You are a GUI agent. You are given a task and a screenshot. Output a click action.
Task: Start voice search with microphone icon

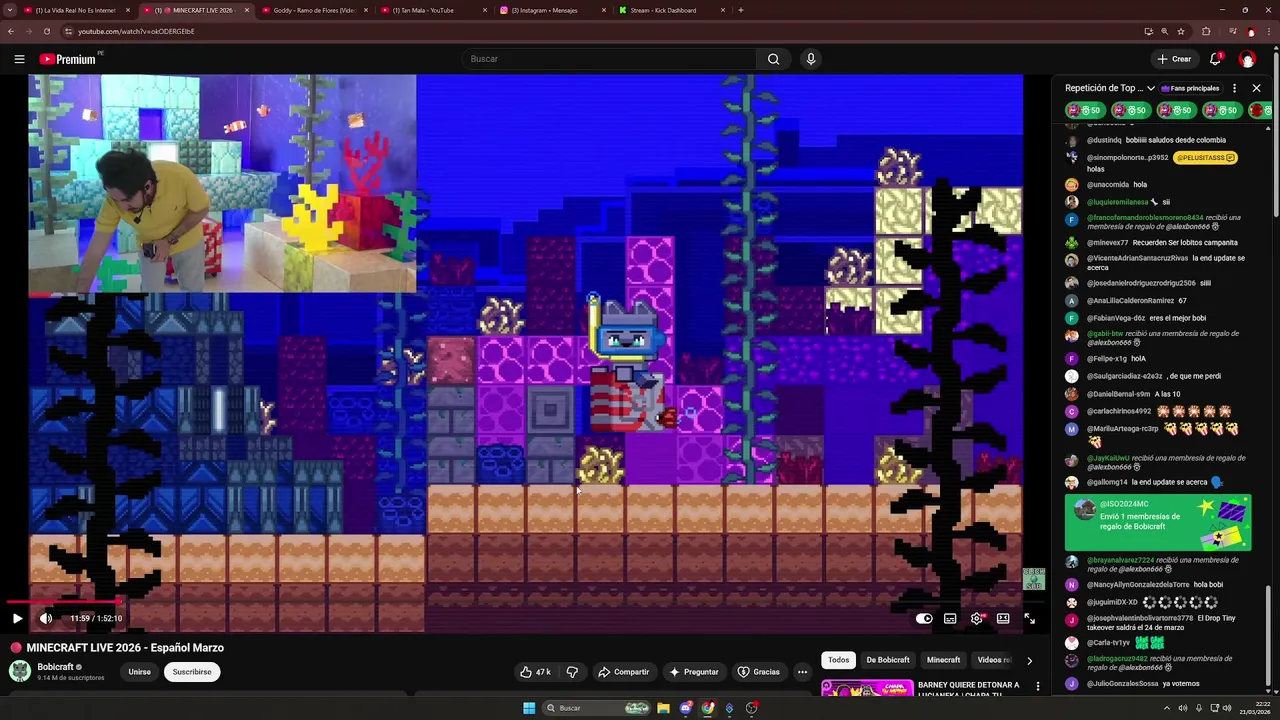(811, 59)
